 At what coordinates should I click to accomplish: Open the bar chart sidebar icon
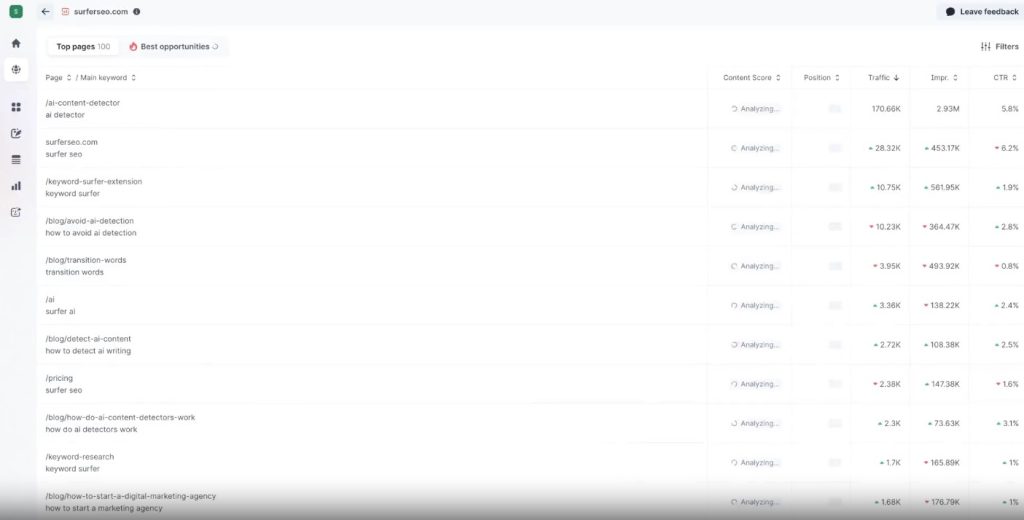[x=16, y=186]
